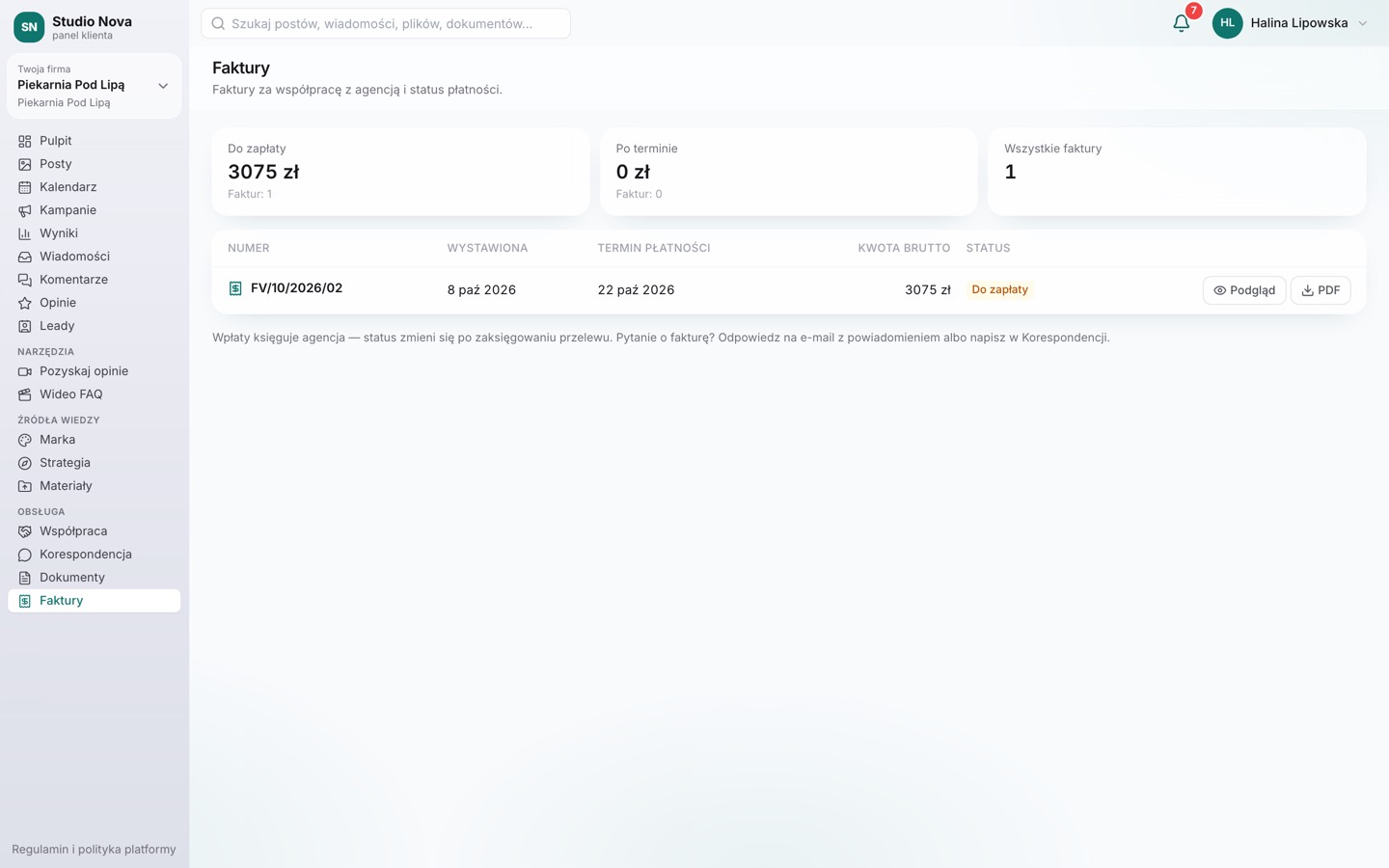This screenshot has width=1389, height=868.
Task: Click the Kwota brutto column header
Action: [x=904, y=248]
